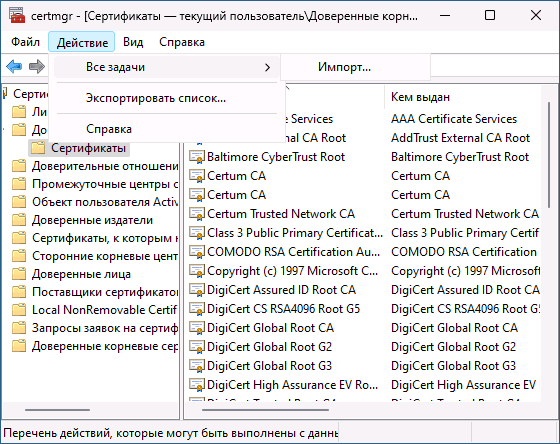Click issuer cell AddTrust External CA Root
This screenshot has width=560, height=444.
tap(460, 138)
